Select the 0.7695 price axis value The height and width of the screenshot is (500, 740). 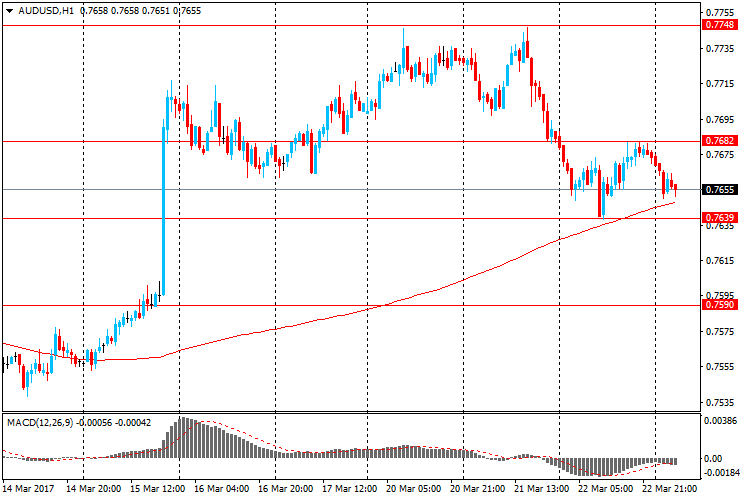coord(720,119)
